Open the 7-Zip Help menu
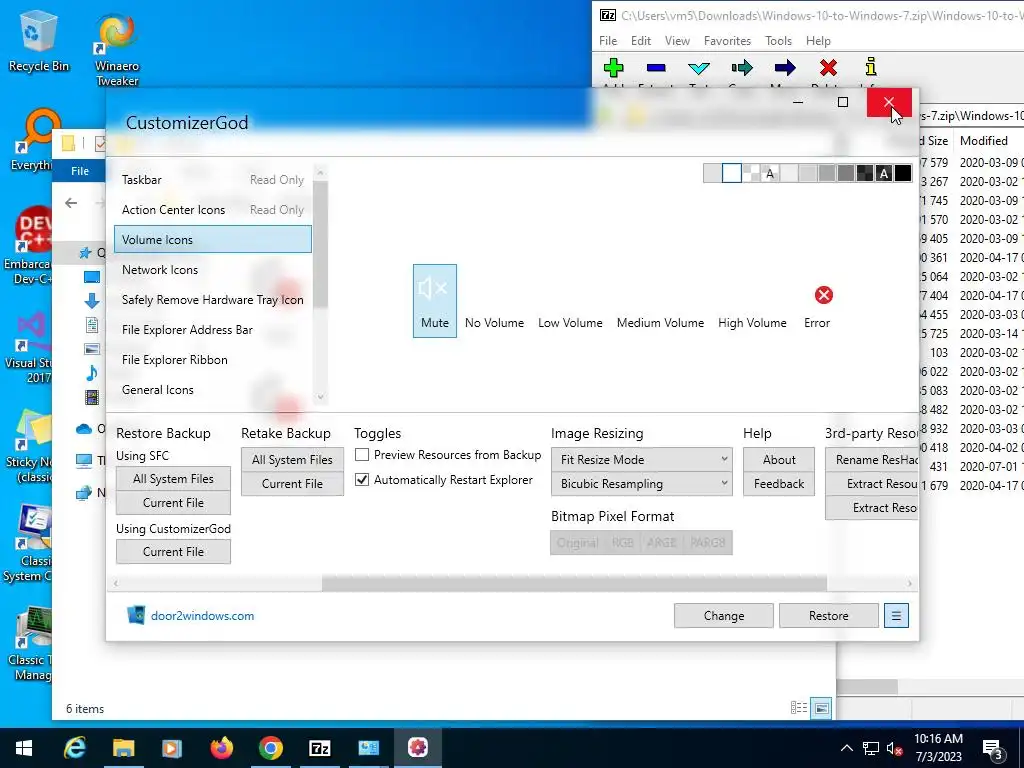Viewport: 1024px width, 768px height. pos(818,40)
